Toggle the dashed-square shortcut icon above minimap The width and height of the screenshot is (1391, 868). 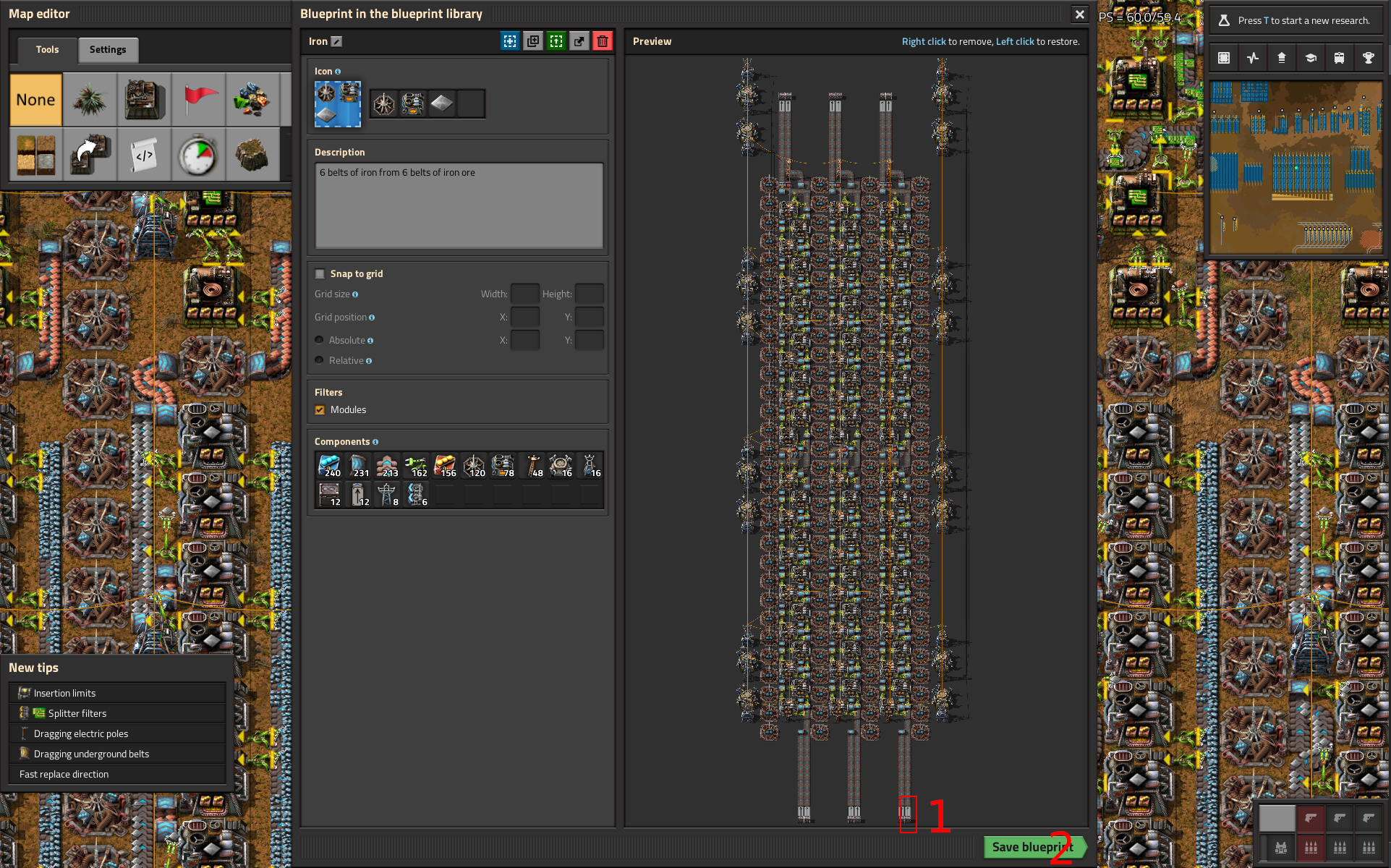click(x=1224, y=58)
